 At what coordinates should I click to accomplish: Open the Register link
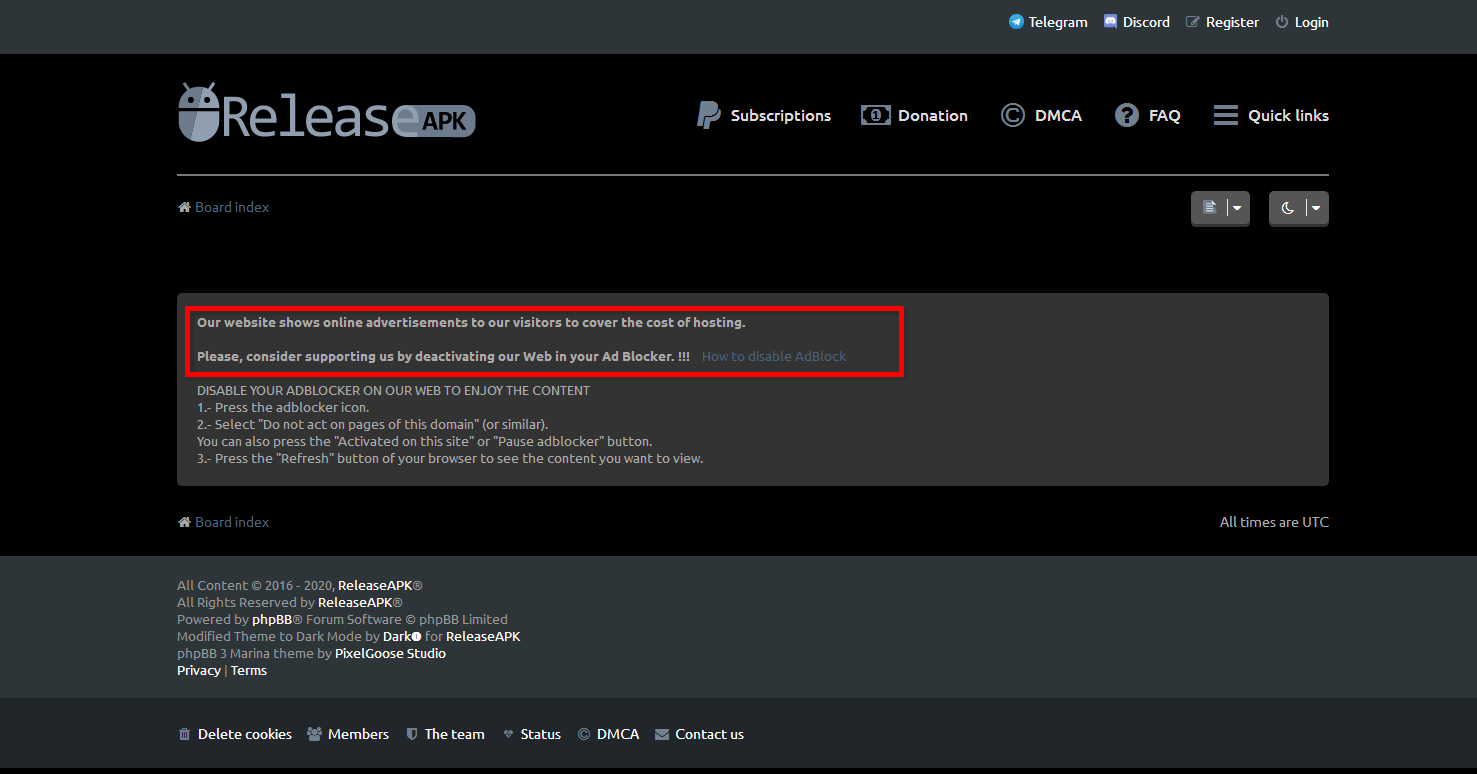[x=1222, y=21]
